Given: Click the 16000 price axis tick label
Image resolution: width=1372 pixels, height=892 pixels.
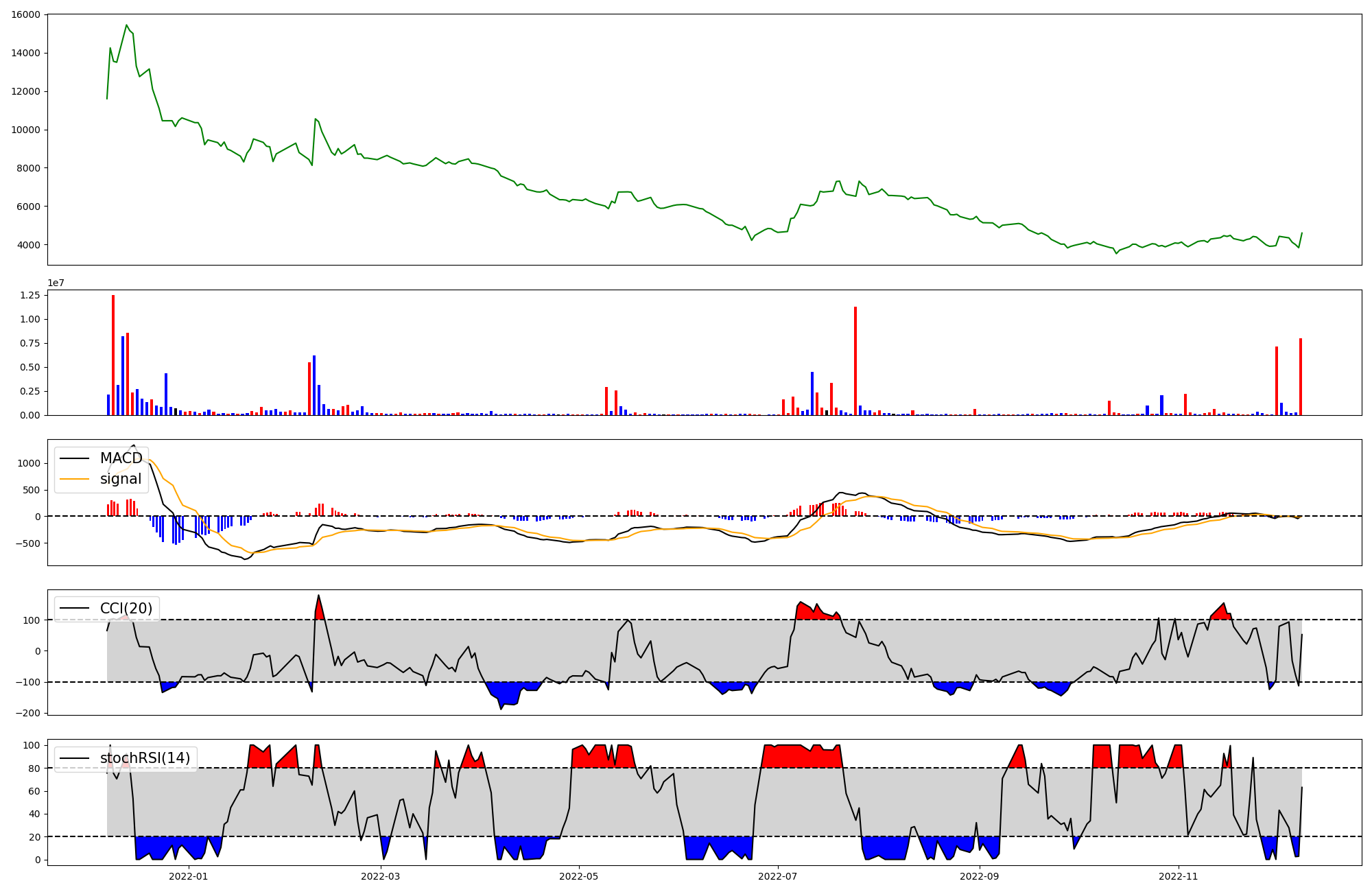Looking at the screenshot, I should click(25, 14).
